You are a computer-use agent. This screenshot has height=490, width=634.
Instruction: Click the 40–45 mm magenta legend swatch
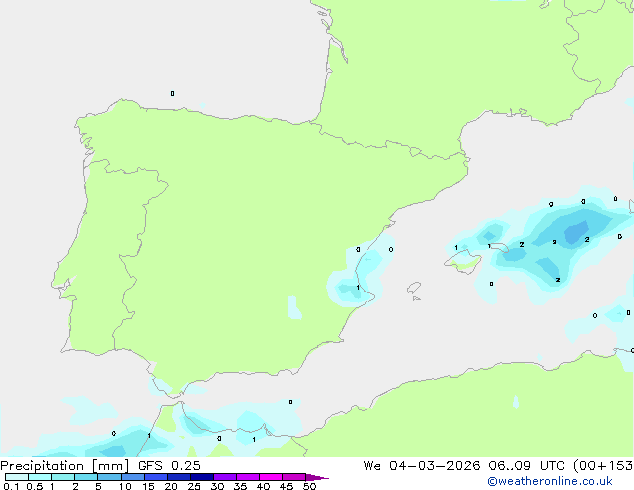point(271,477)
